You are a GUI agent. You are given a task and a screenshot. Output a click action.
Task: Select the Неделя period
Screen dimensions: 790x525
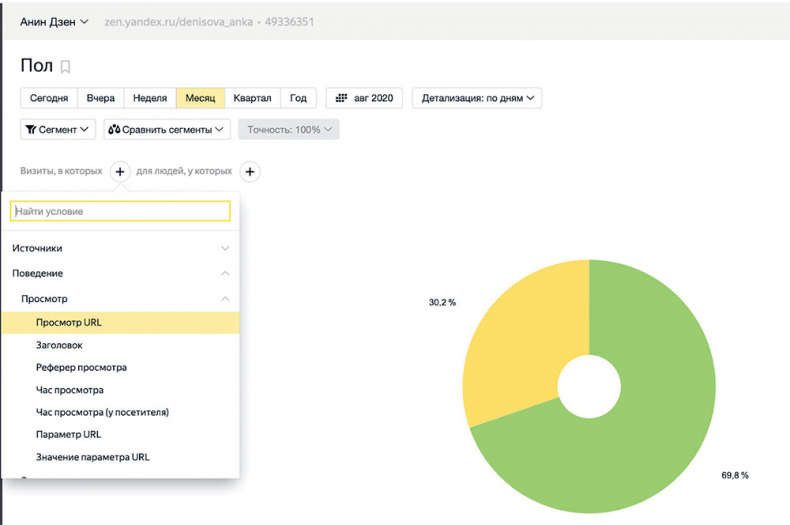[149, 98]
